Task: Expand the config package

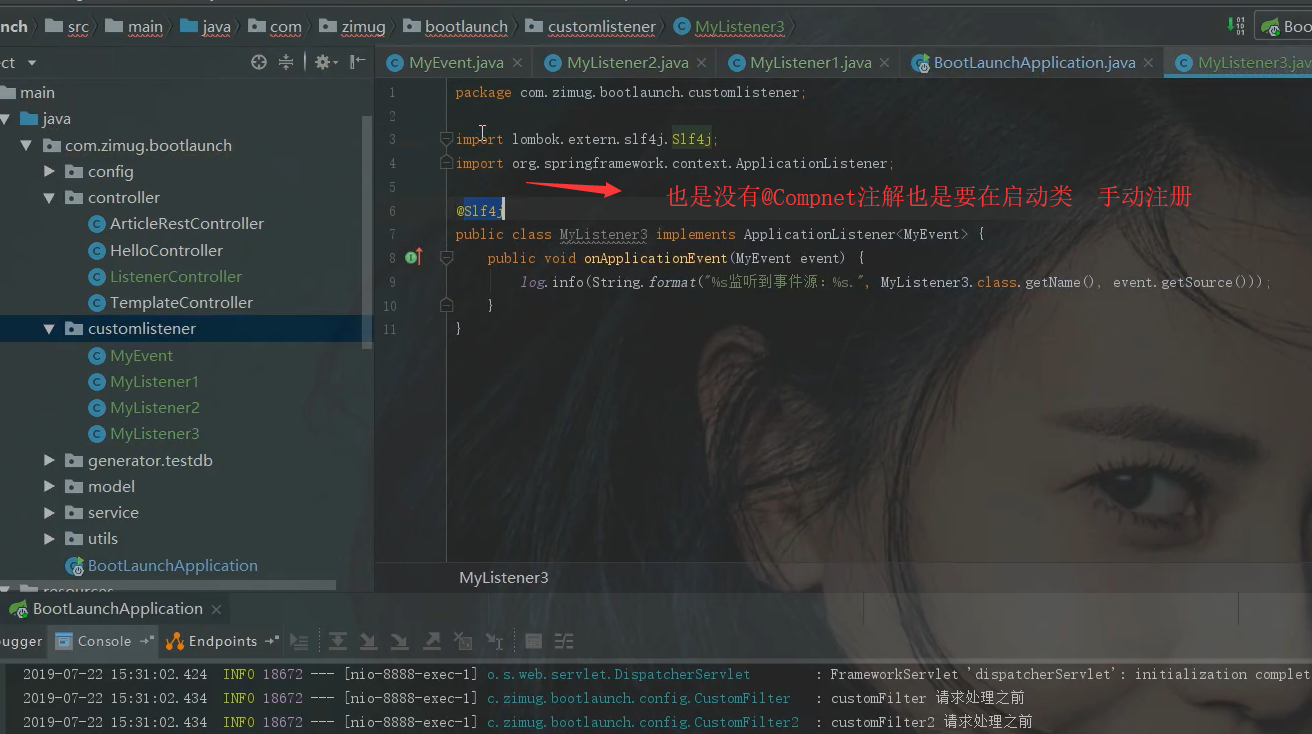Action: [x=49, y=171]
